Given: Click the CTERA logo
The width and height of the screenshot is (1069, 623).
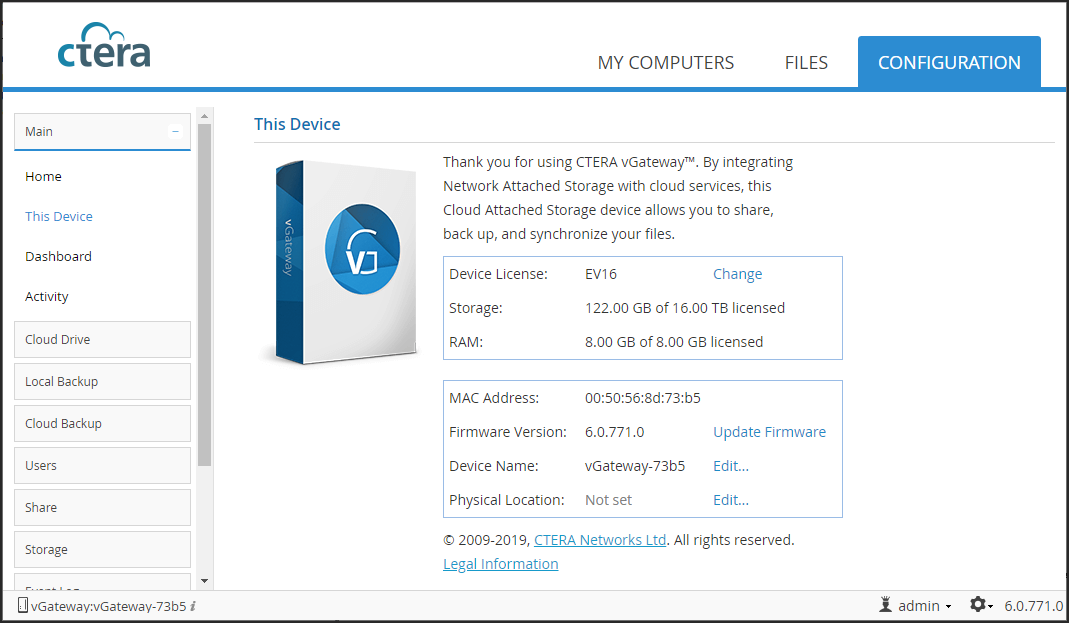Looking at the screenshot, I should (104, 46).
